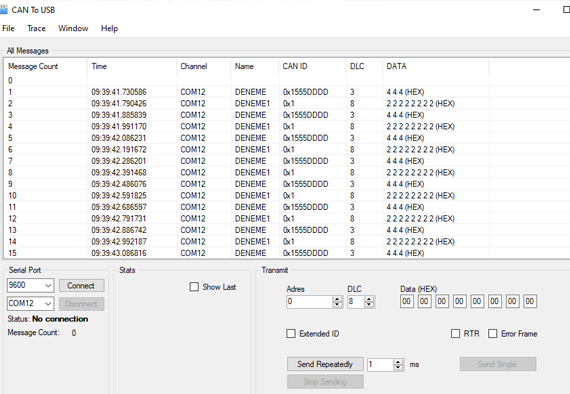Select time cell 09:39:42.391468
The width and height of the screenshot is (570, 394).
coord(119,173)
